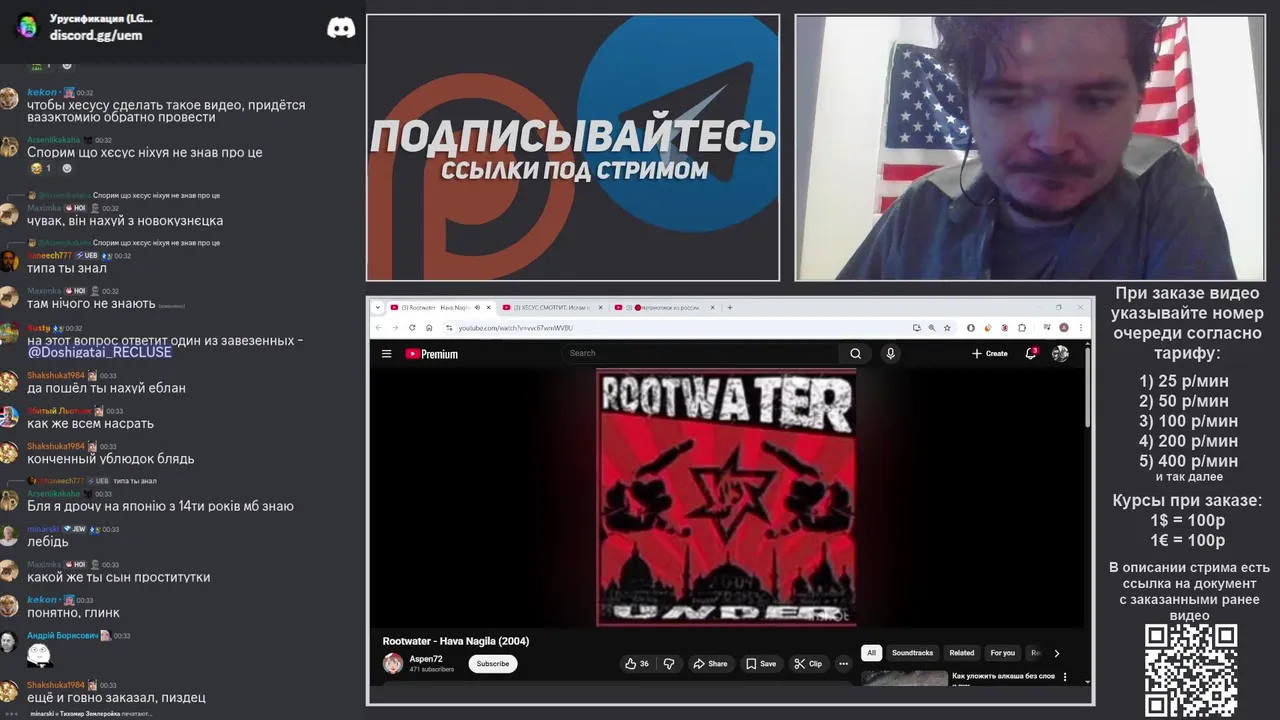Screen dimensions: 1280x720
Task: Share the Rootwater video
Action: click(709, 663)
